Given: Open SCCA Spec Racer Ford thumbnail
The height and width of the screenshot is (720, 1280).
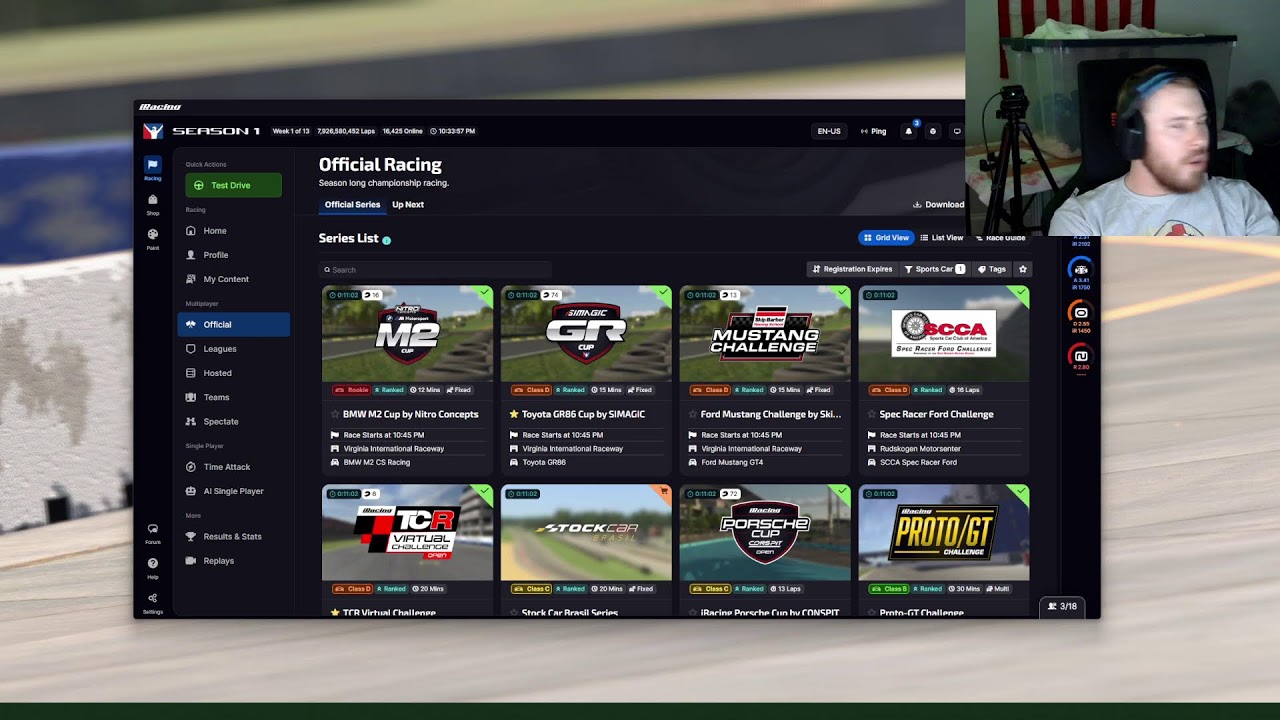Looking at the screenshot, I should click(x=943, y=334).
